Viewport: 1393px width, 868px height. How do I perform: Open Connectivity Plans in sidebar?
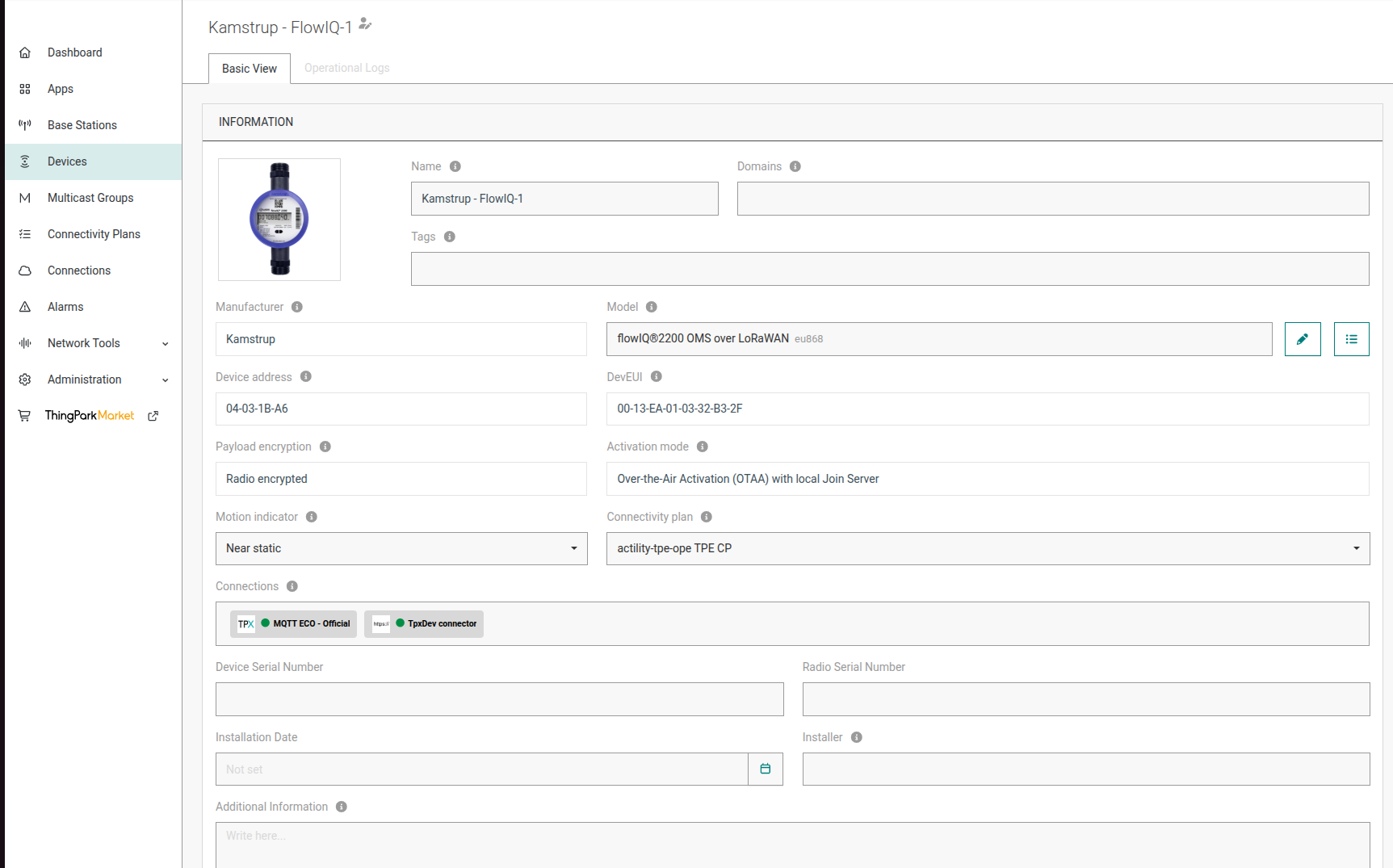click(93, 234)
